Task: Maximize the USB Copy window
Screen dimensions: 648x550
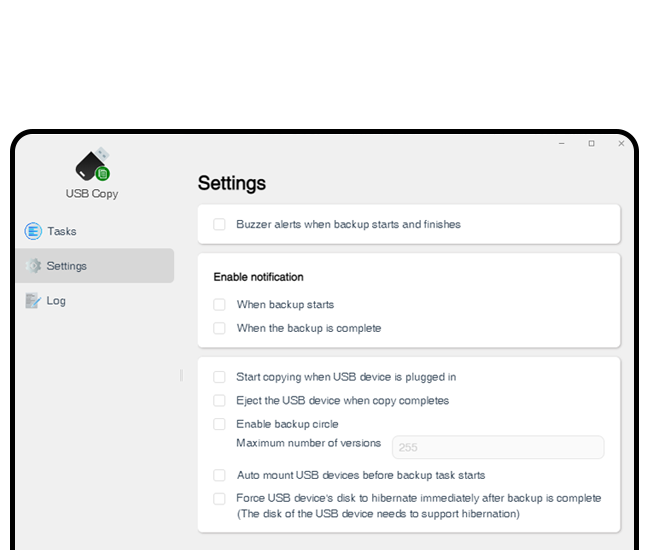Action: point(591,144)
